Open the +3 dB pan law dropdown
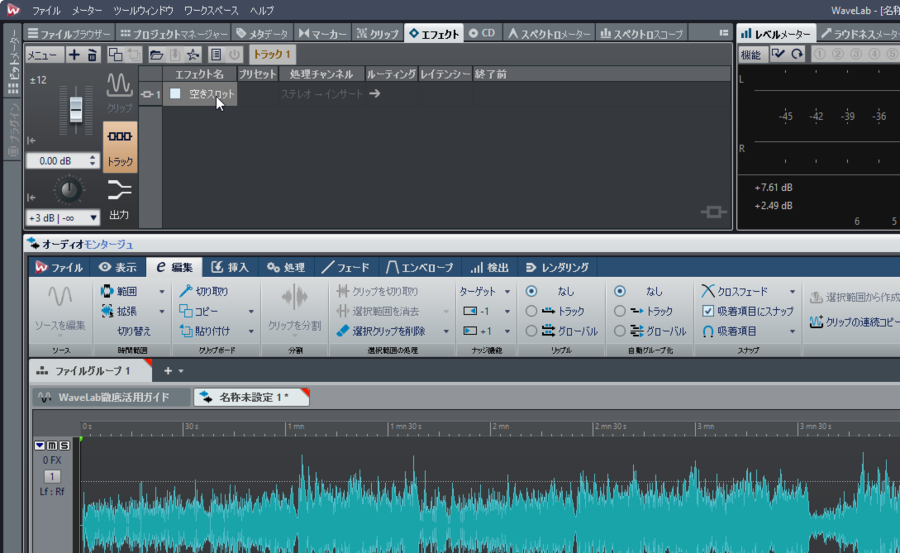The height and width of the screenshot is (553, 900). pos(63,218)
